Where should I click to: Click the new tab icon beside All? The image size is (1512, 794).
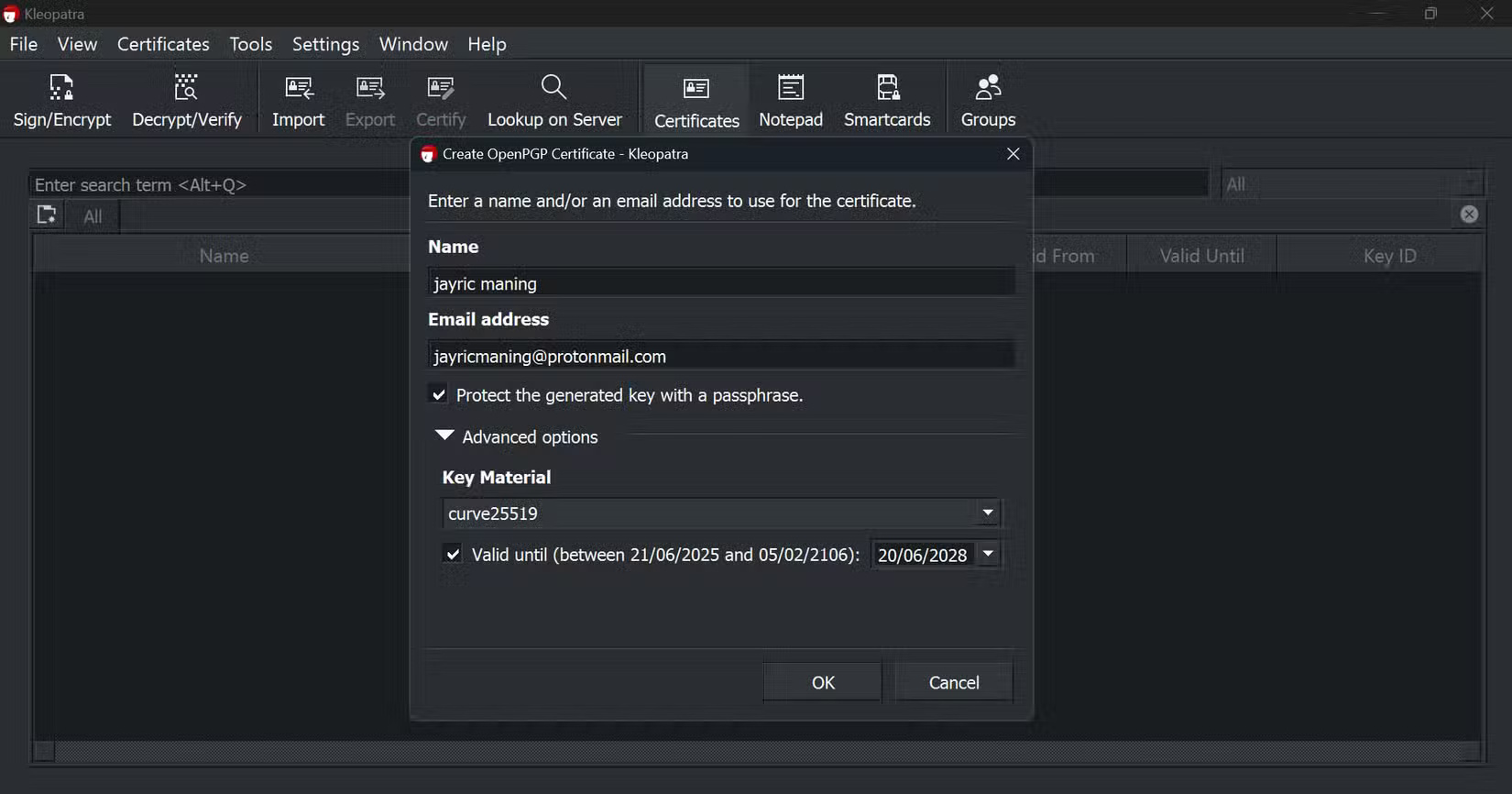tap(46, 215)
